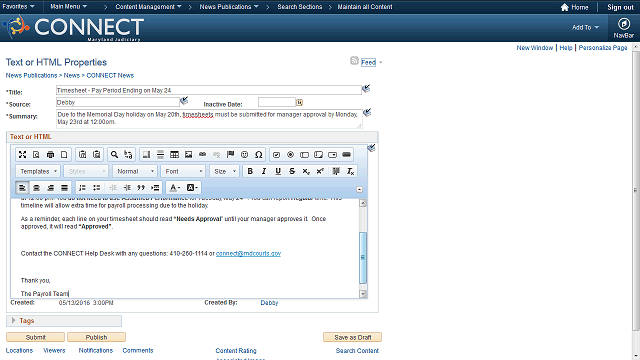Remove formatting from selected text
This screenshot has width=640, height=360.
coord(350,171)
